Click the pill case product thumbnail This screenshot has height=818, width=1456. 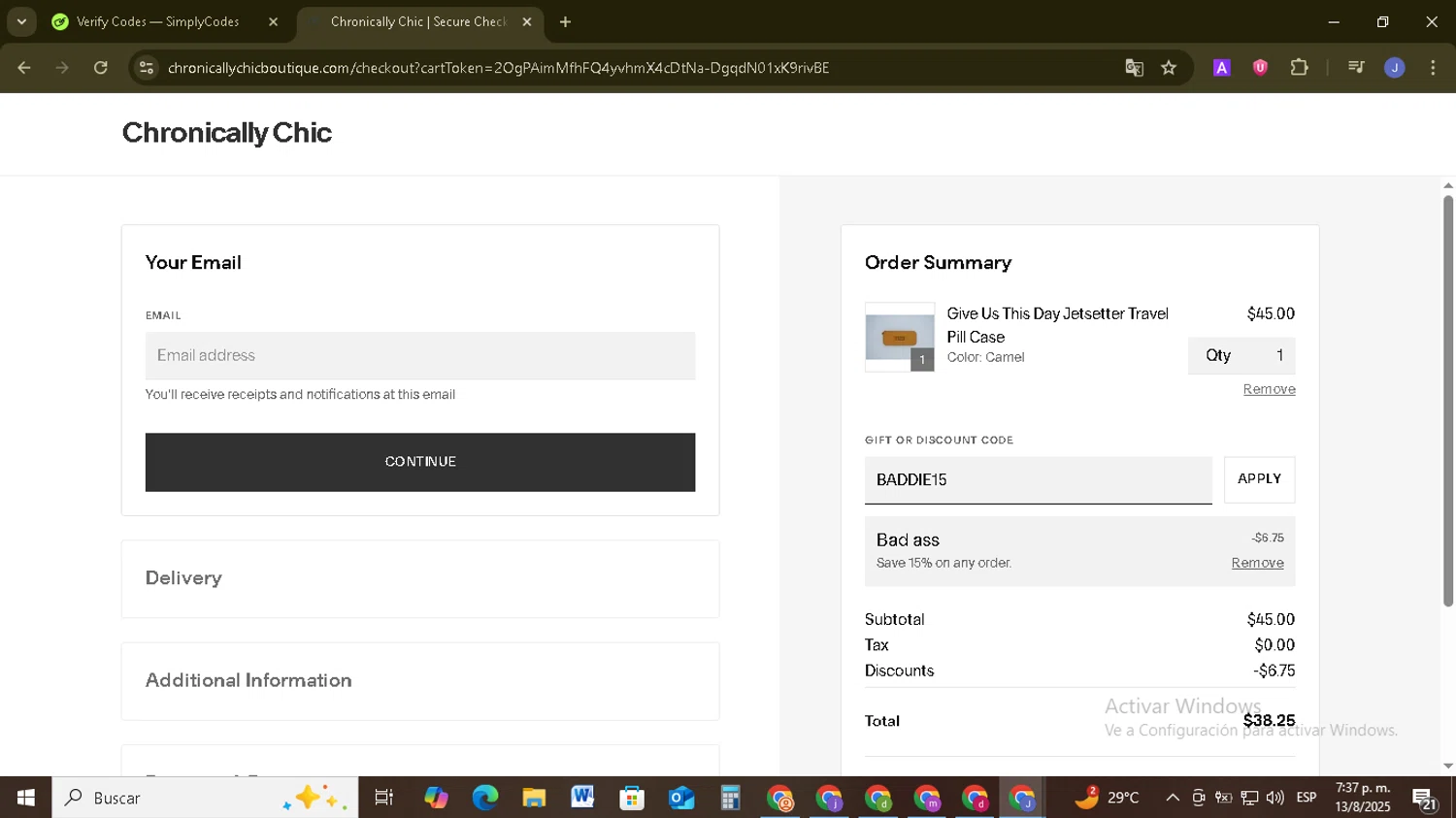(x=899, y=338)
